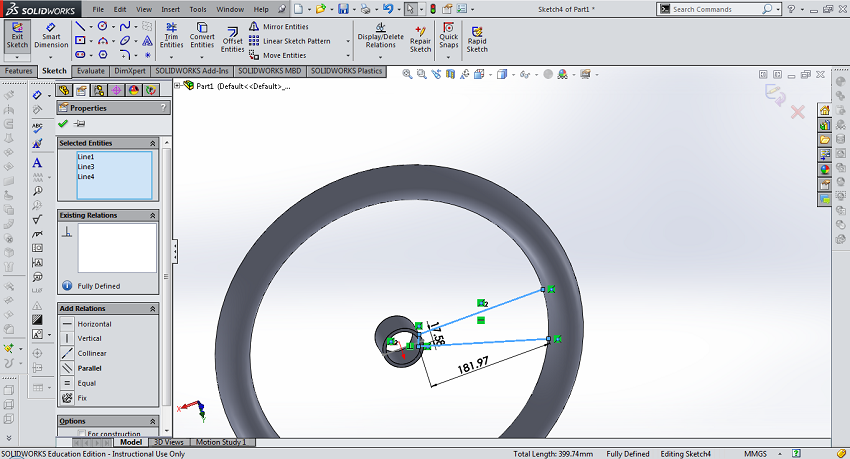The image size is (850, 459).
Task: Click the Convert Entities tool
Action: click(202, 35)
